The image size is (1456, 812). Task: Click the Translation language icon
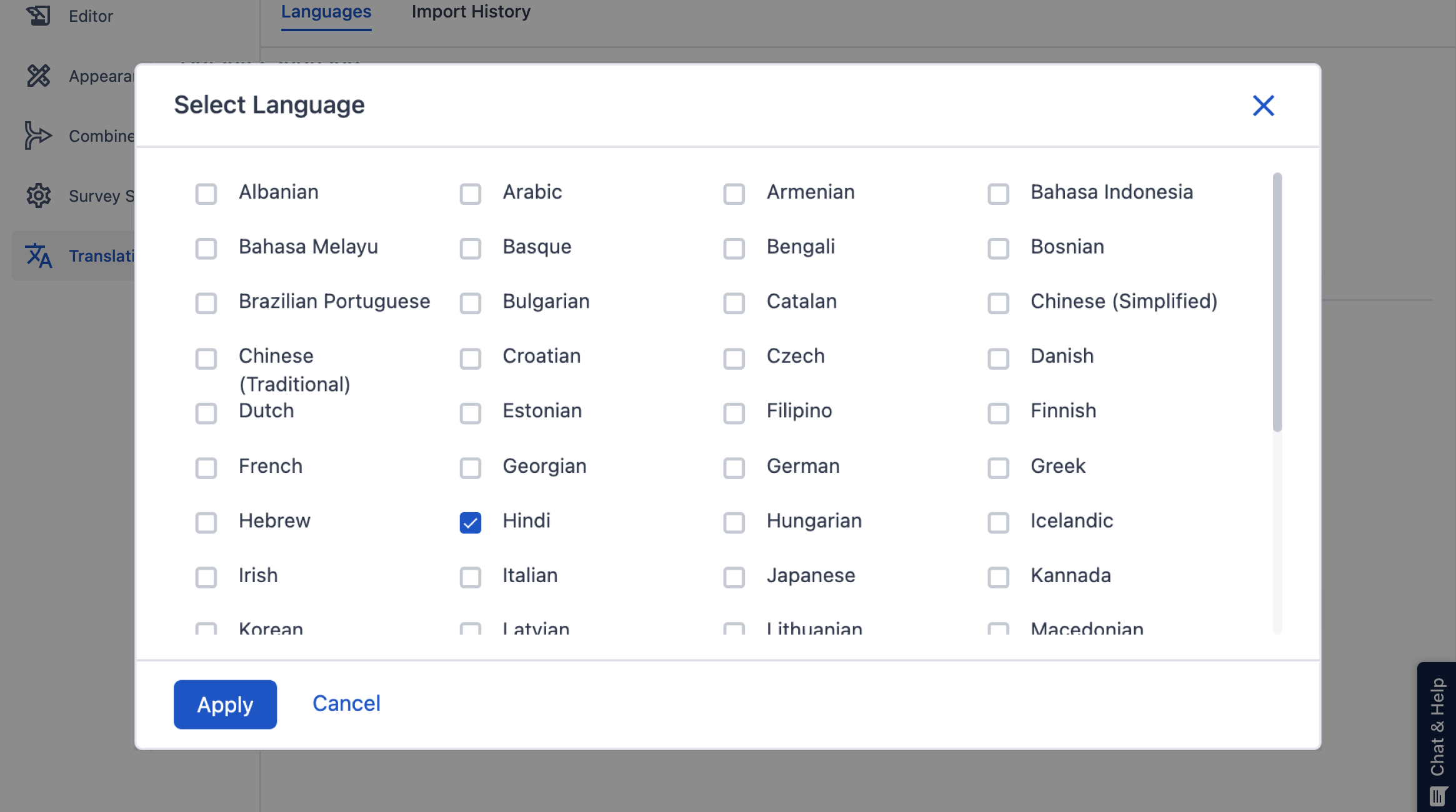click(x=38, y=255)
